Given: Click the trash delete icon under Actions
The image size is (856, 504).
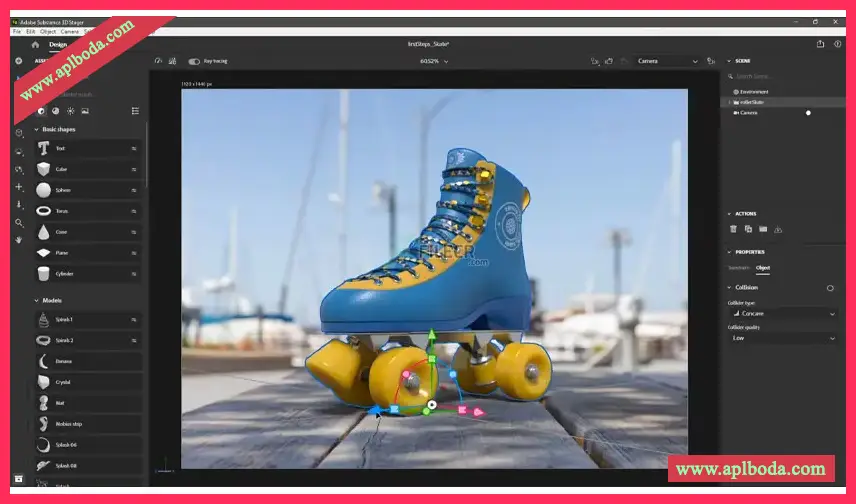Looking at the screenshot, I should click(x=733, y=229).
